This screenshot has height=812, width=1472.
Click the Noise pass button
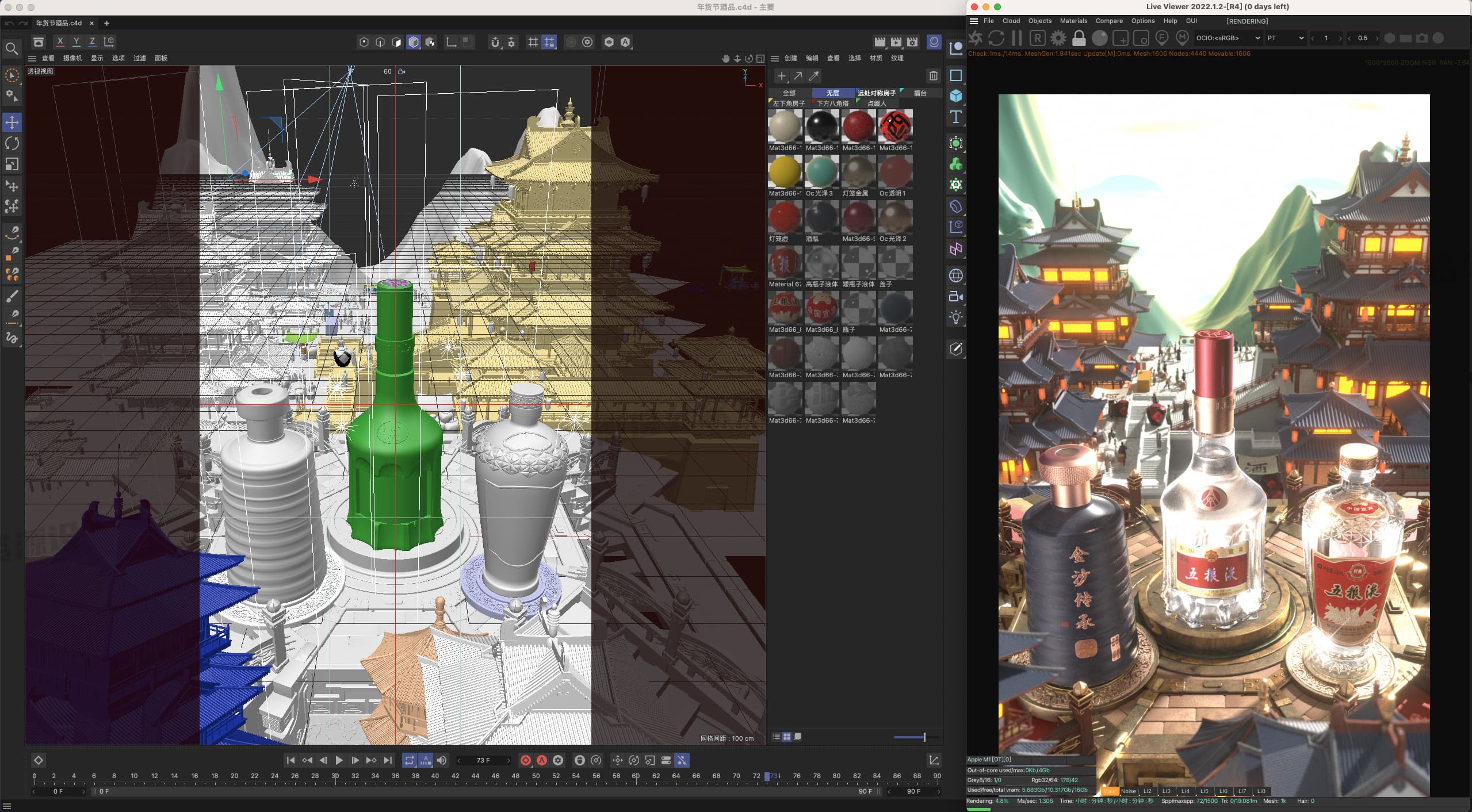pyautogui.click(x=1128, y=791)
